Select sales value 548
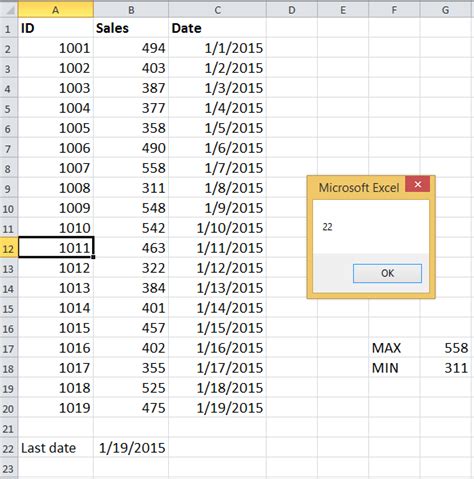This screenshot has height=479, width=474. pos(131,208)
